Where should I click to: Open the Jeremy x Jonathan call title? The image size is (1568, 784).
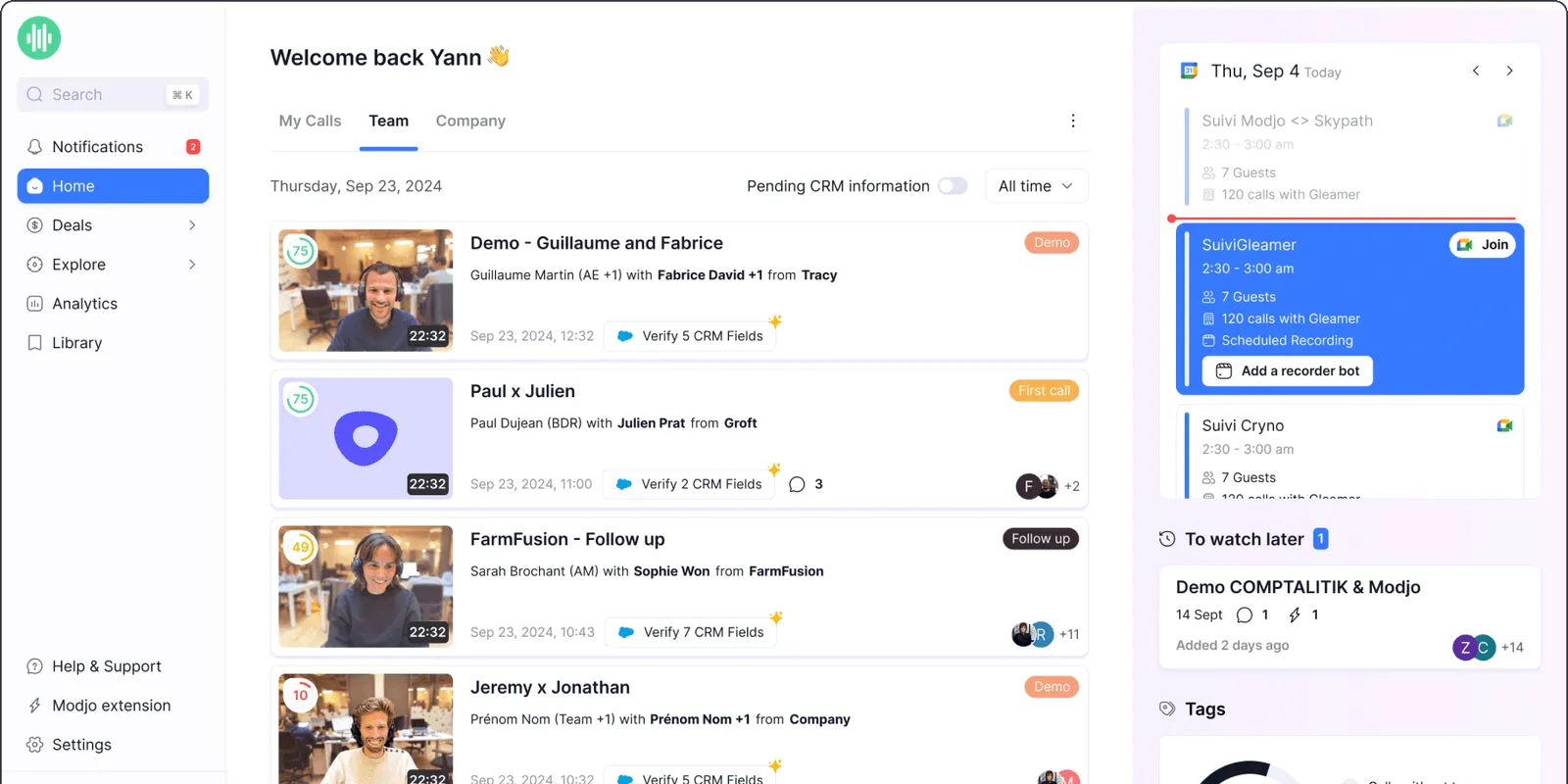click(550, 688)
